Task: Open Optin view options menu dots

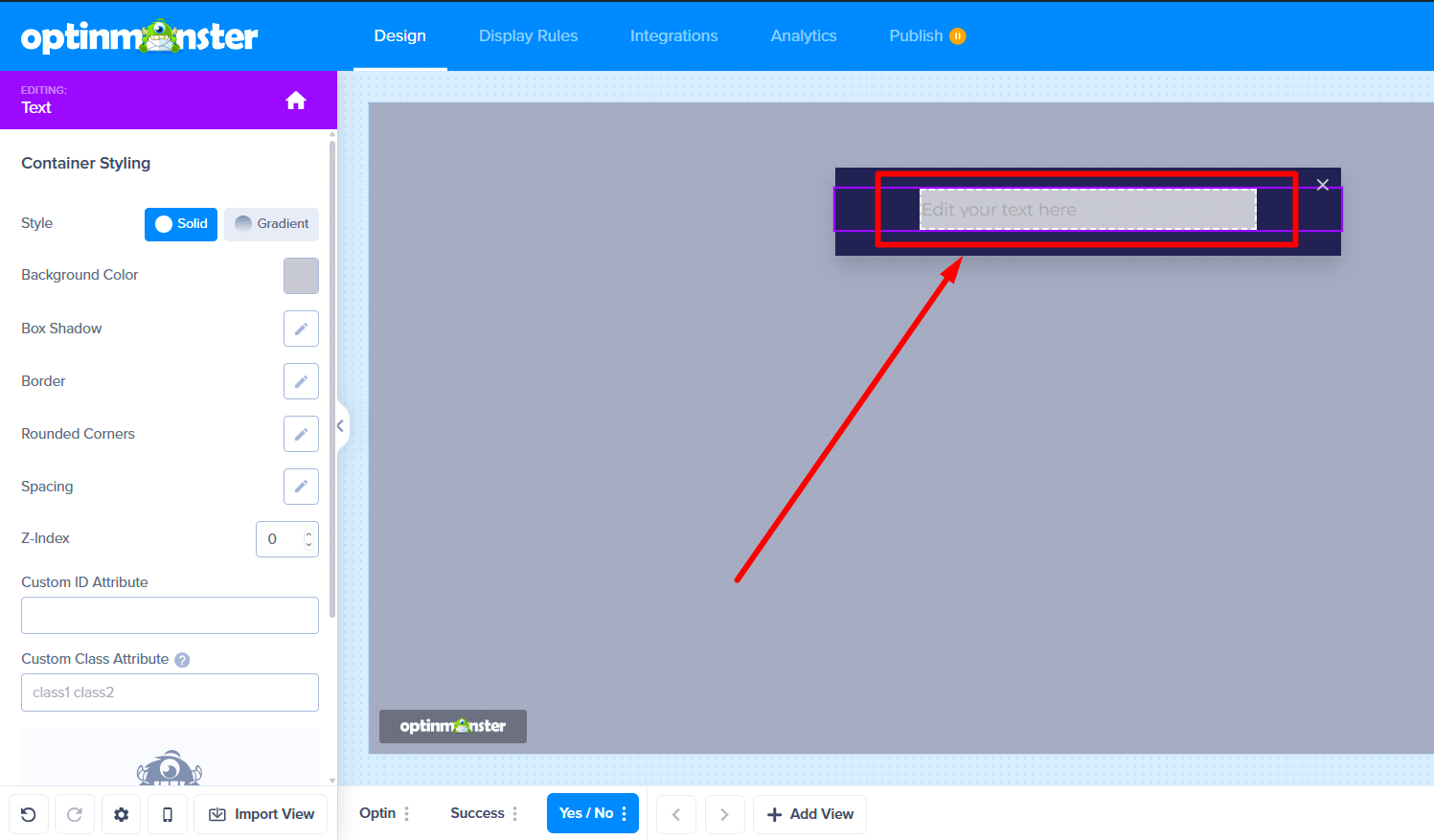Action: pyautogui.click(x=407, y=813)
